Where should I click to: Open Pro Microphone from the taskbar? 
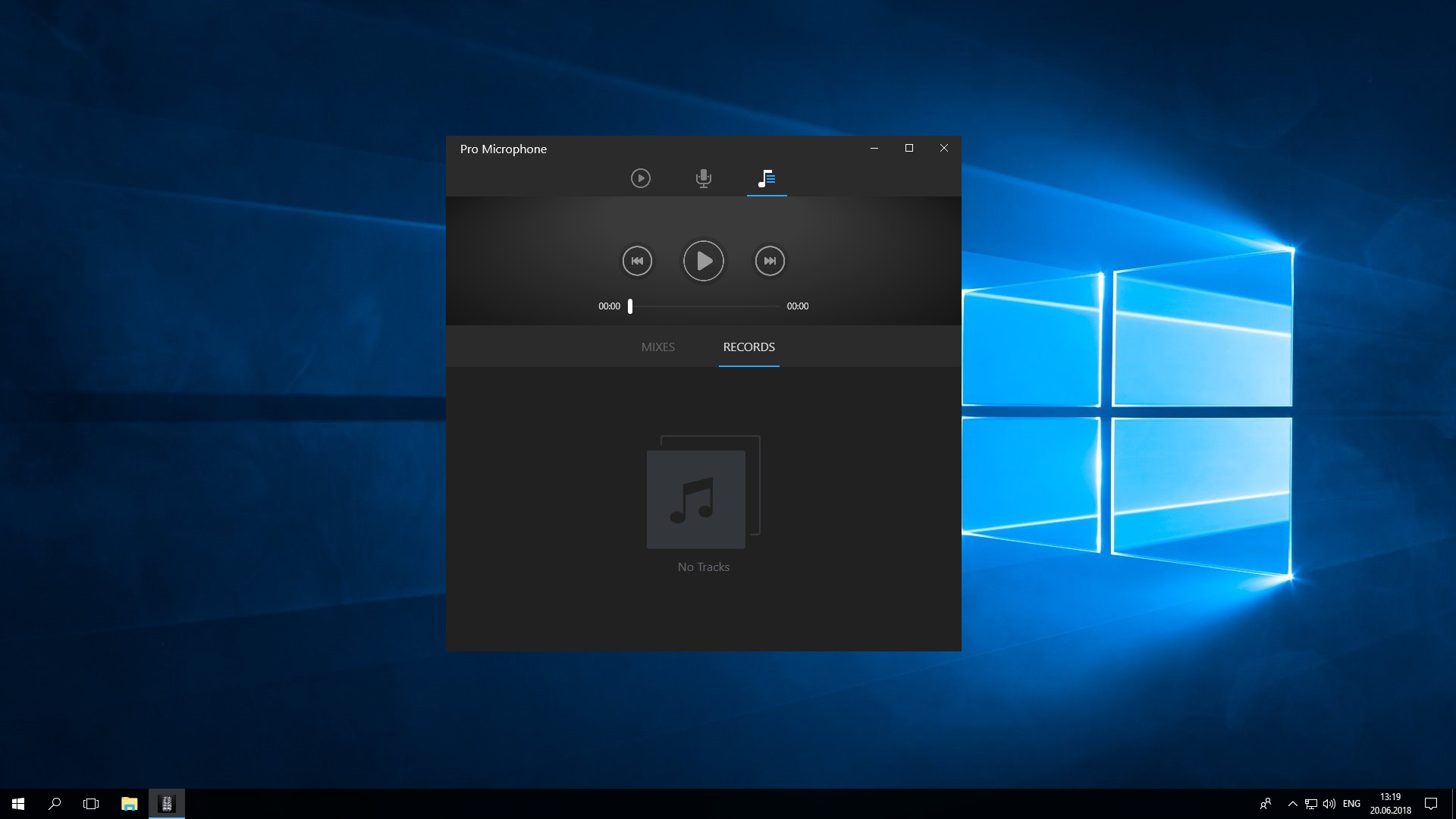pos(167,803)
